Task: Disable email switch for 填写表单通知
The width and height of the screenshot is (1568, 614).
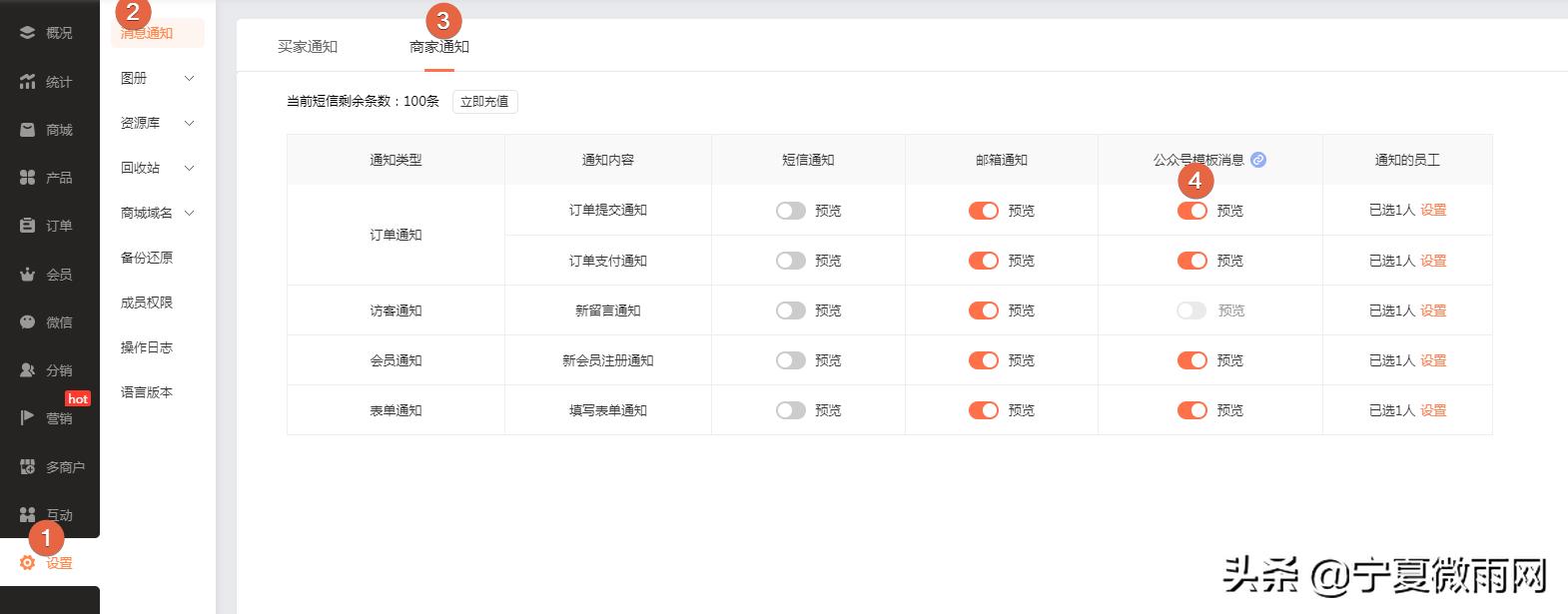Action: (984, 410)
